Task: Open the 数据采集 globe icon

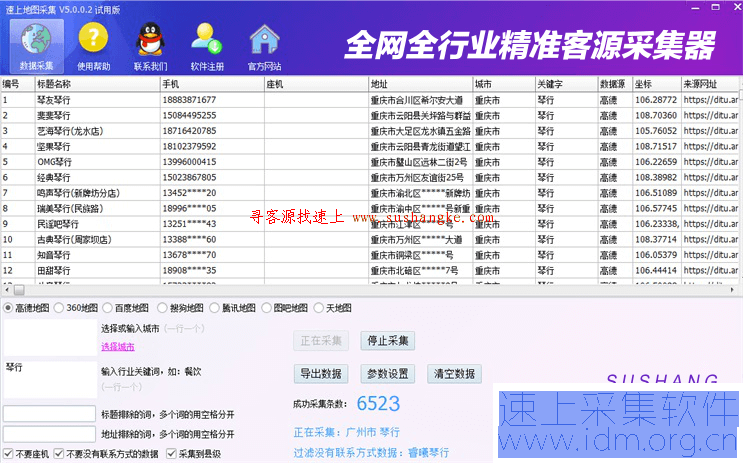Action: (36, 47)
